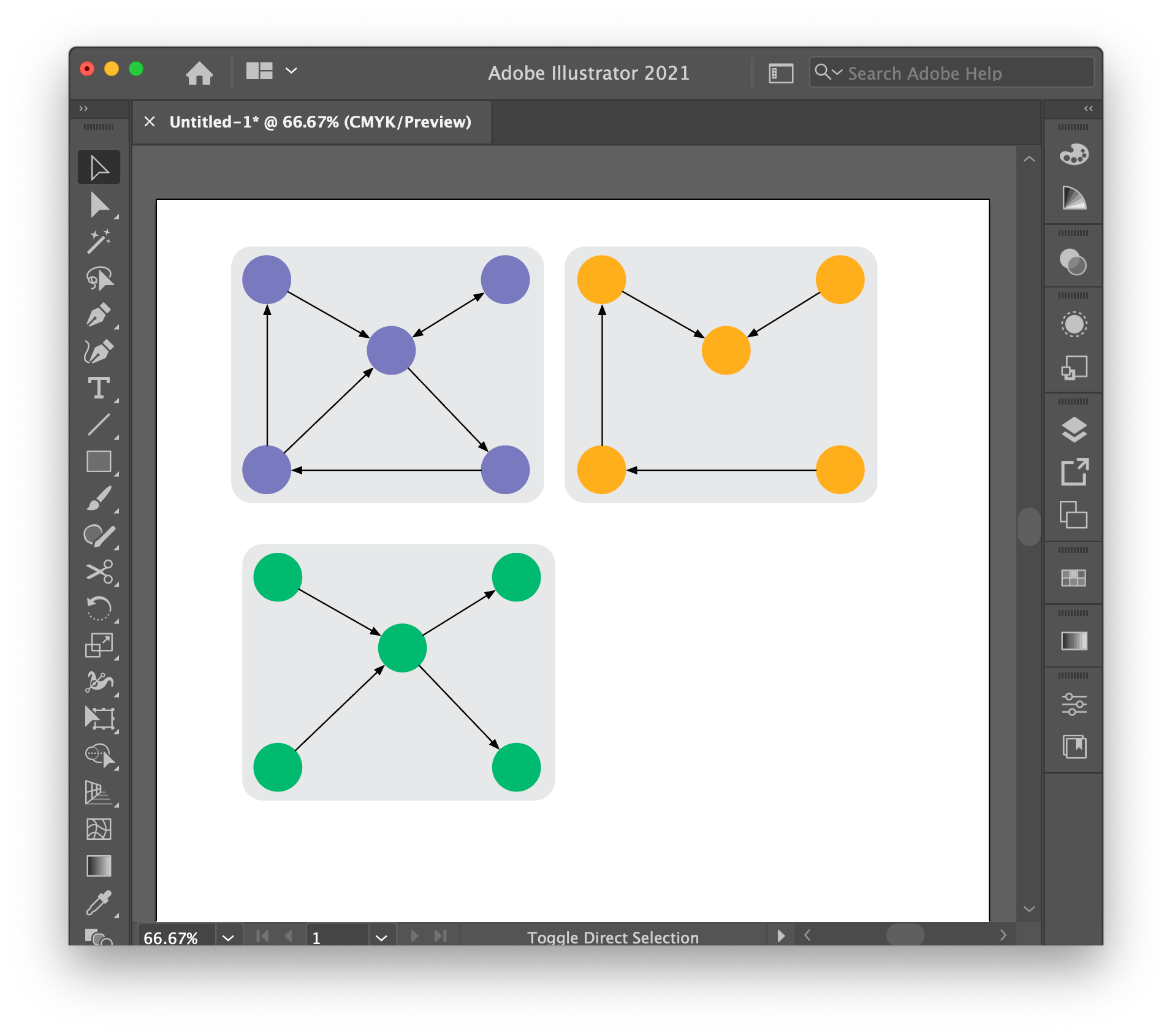Image resolution: width=1172 pixels, height=1036 pixels.
Task: Click the vertical scrollbar up arrow
Action: tap(1029, 159)
